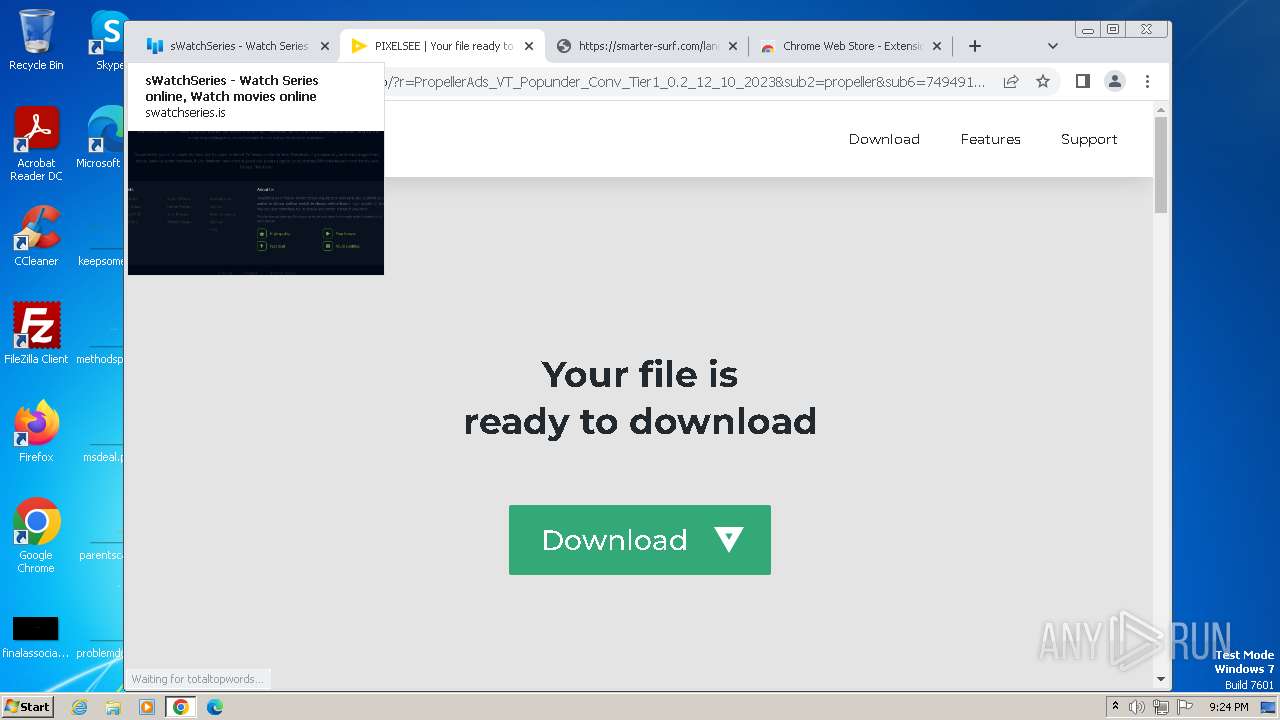Switch to the sWatchSeries tab
1280x720 pixels.
(x=237, y=46)
